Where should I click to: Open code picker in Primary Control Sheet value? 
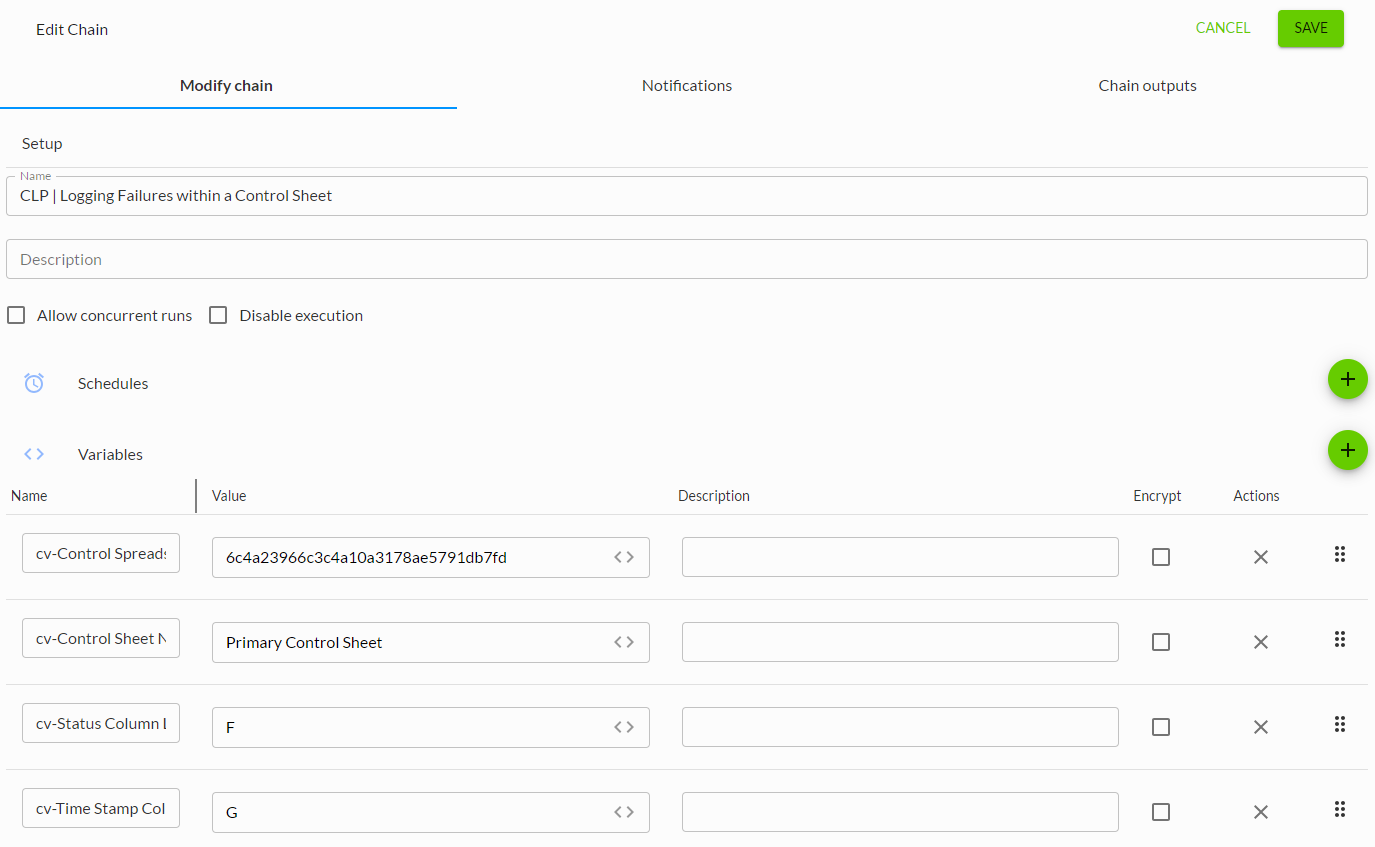click(x=624, y=642)
